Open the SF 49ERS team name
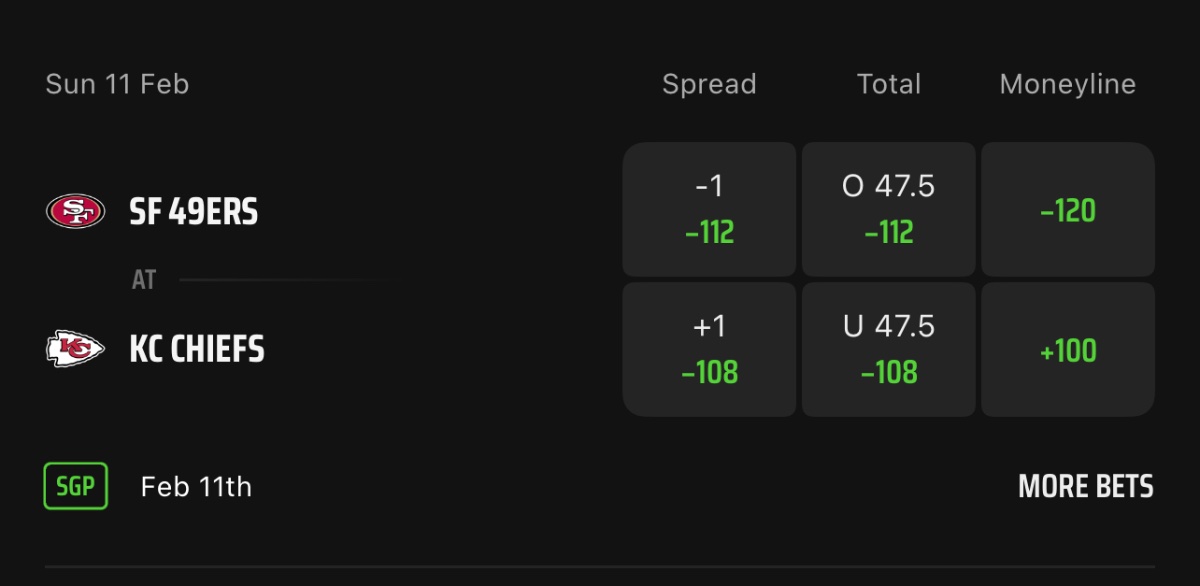The height and width of the screenshot is (586, 1200). pos(194,212)
